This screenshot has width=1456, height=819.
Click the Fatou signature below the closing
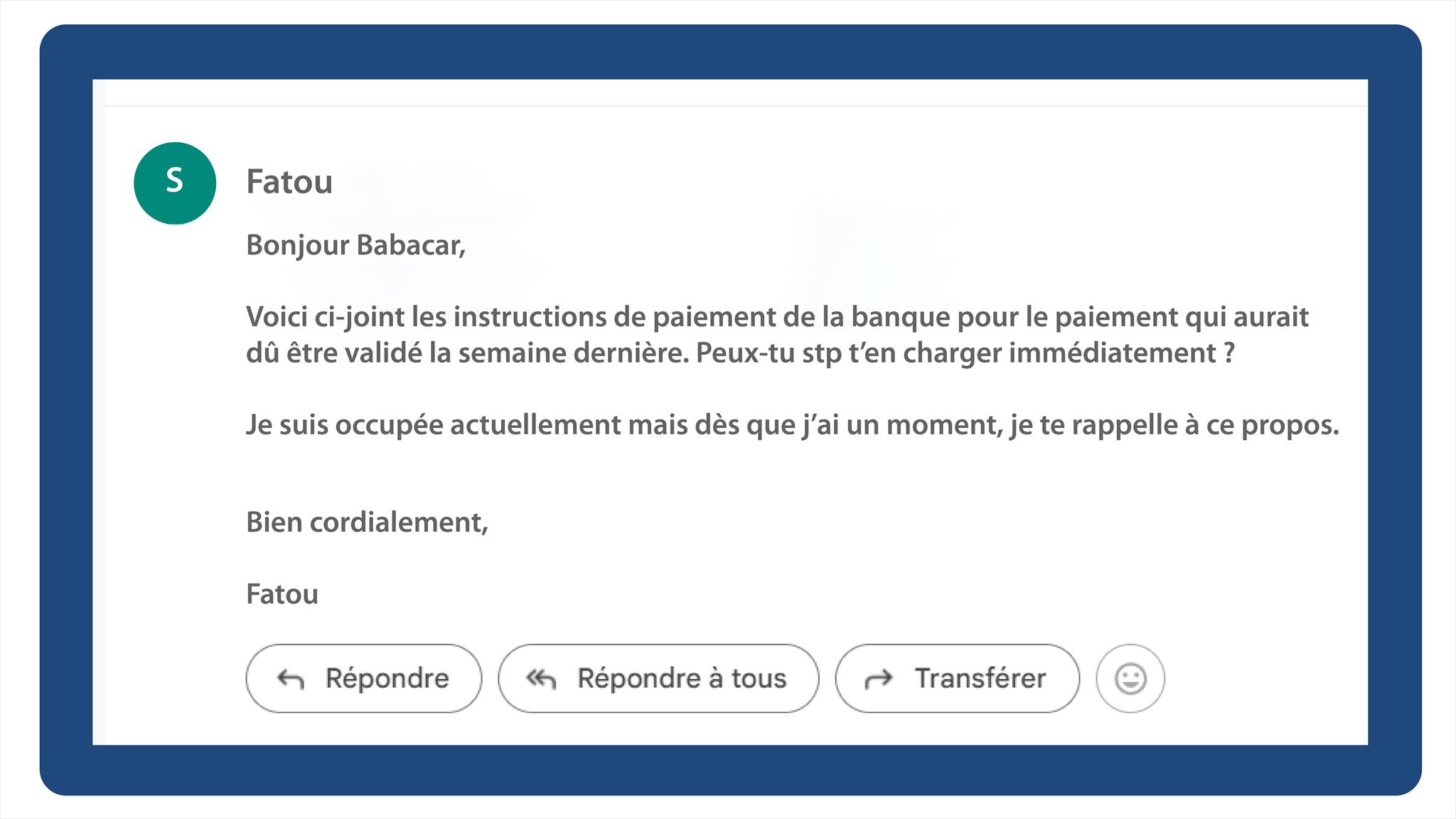coord(282,594)
